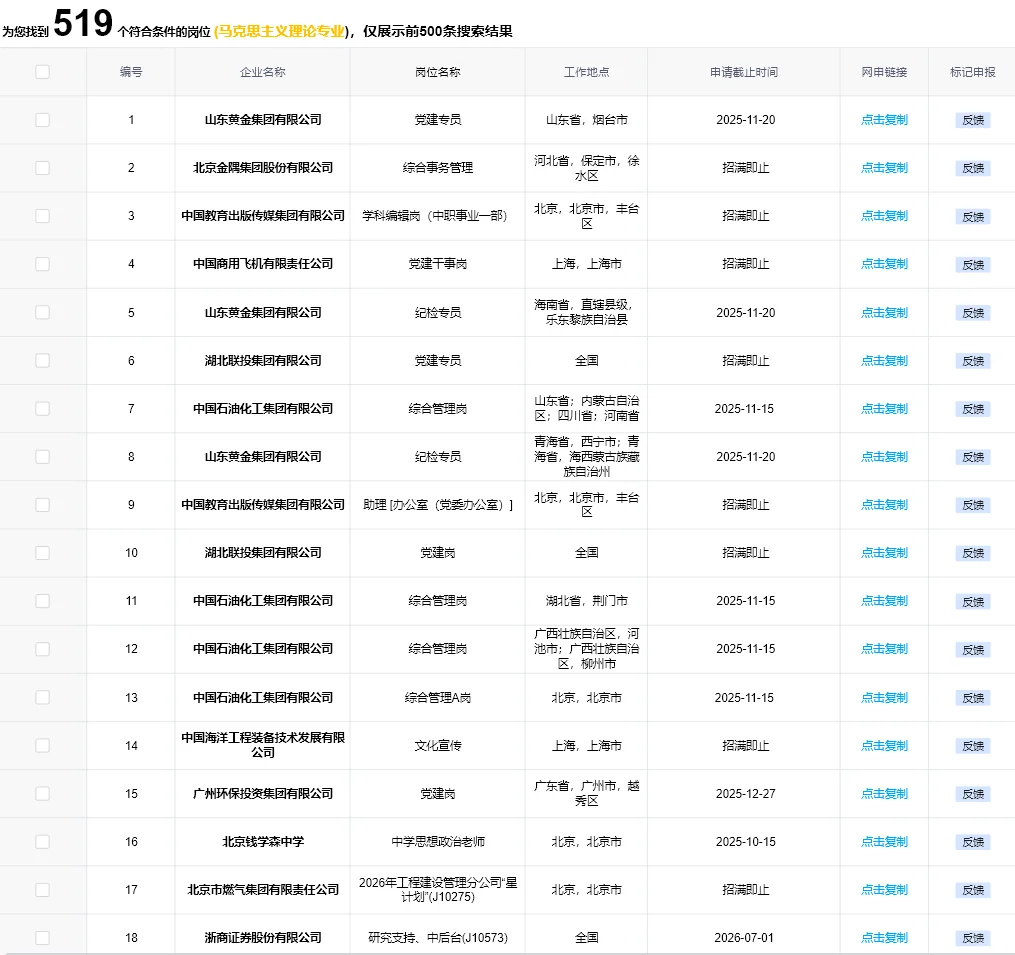The height and width of the screenshot is (955, 1015).
Task: Click position 研究支持、中后台(J10573)
Action: (x=438, y=938)
